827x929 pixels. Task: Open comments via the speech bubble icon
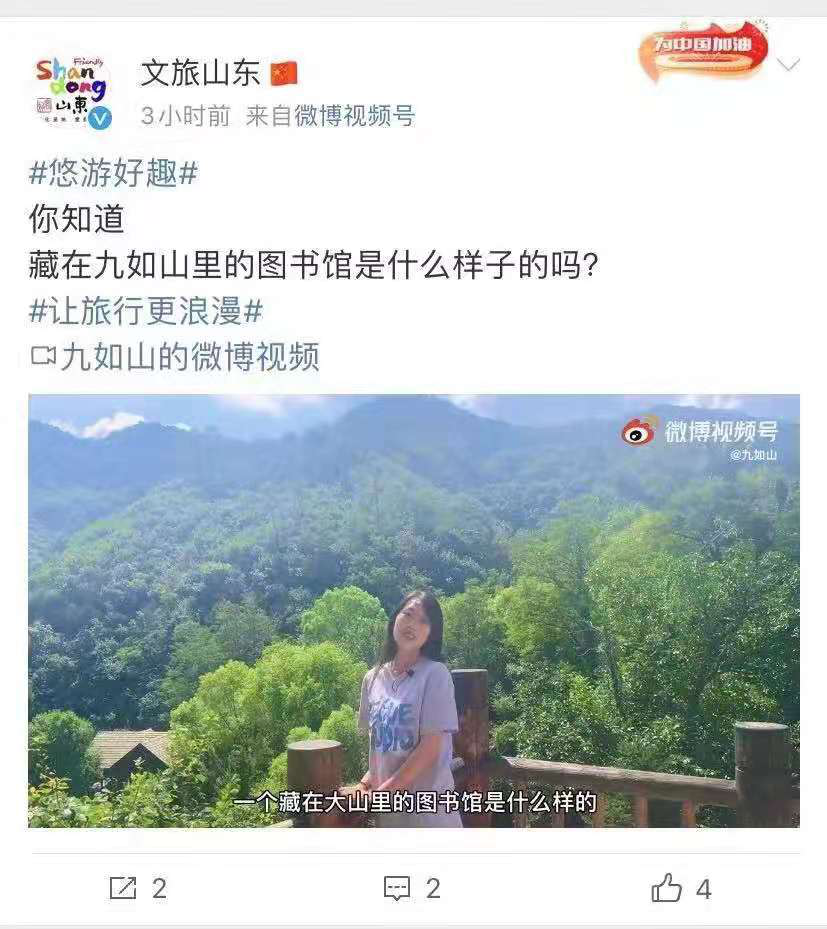(x=397, y=889)
